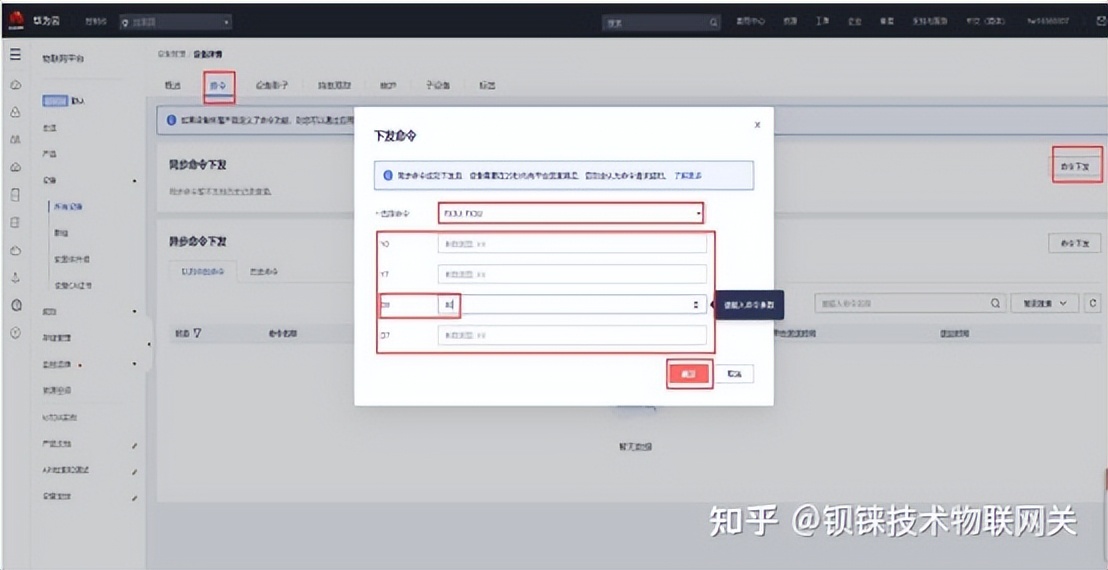This screenshot has height=570, width=1108.
Task: Open 资源空间 in the sidebar
Action: point(57,391)
